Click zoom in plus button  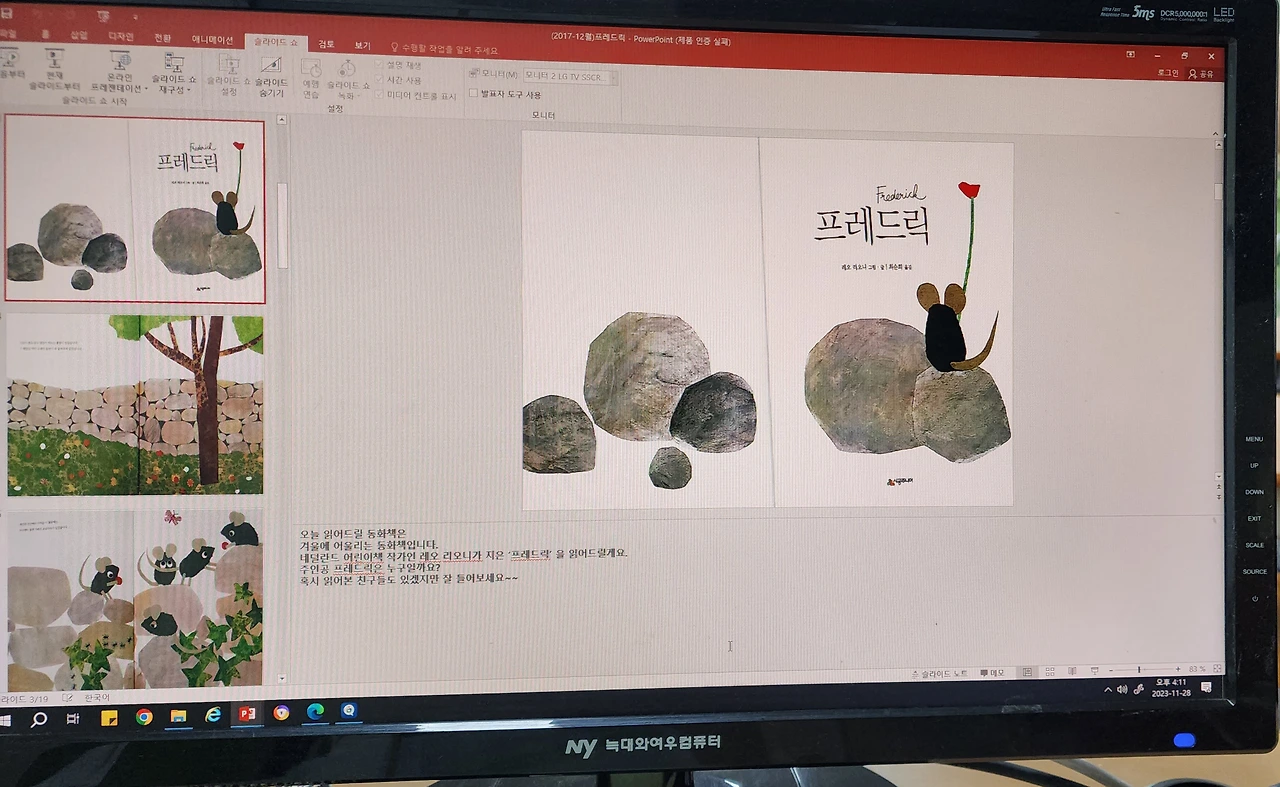(1178, 669)
